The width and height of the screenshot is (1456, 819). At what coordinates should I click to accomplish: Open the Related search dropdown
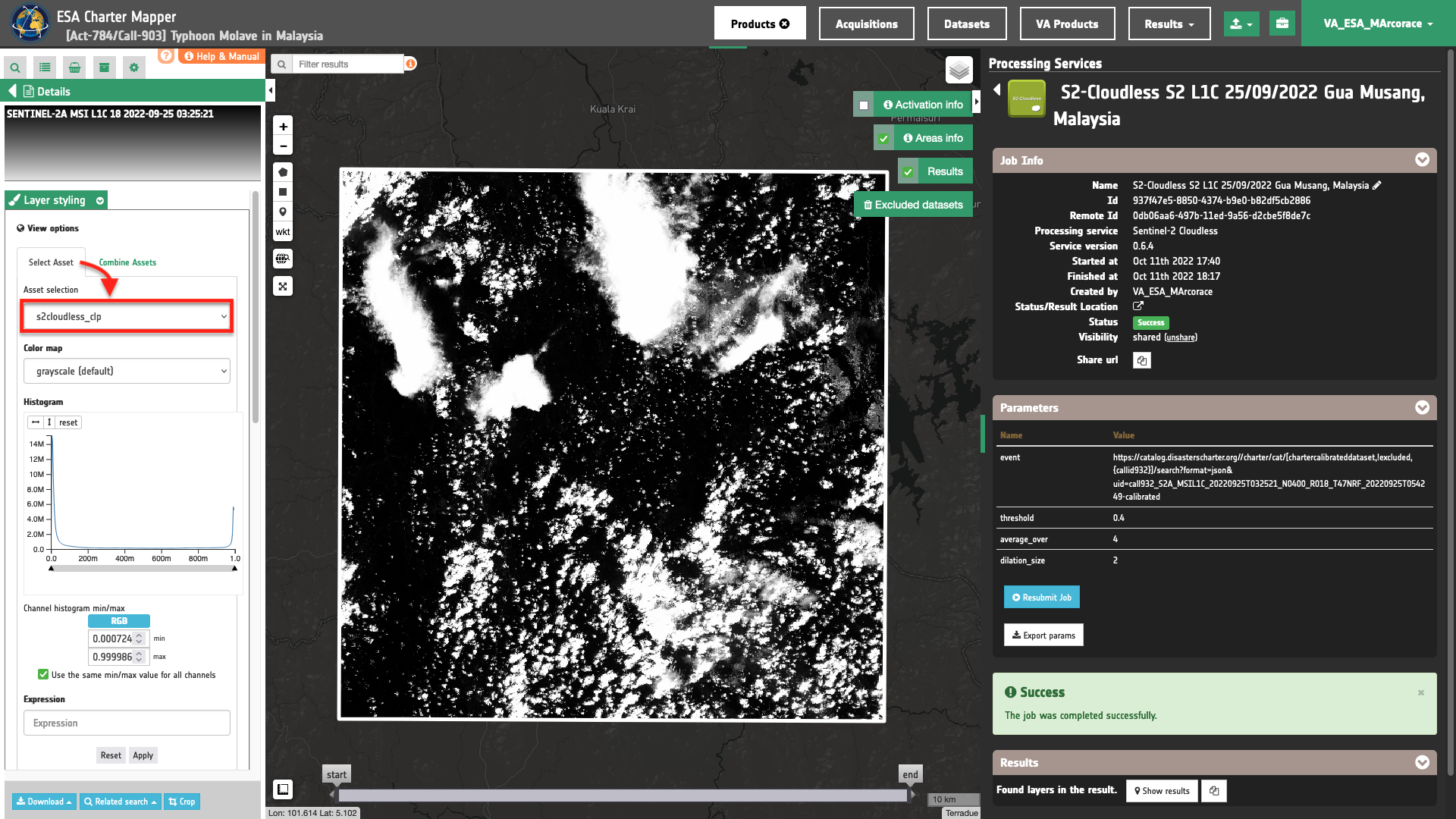(120, 802)
